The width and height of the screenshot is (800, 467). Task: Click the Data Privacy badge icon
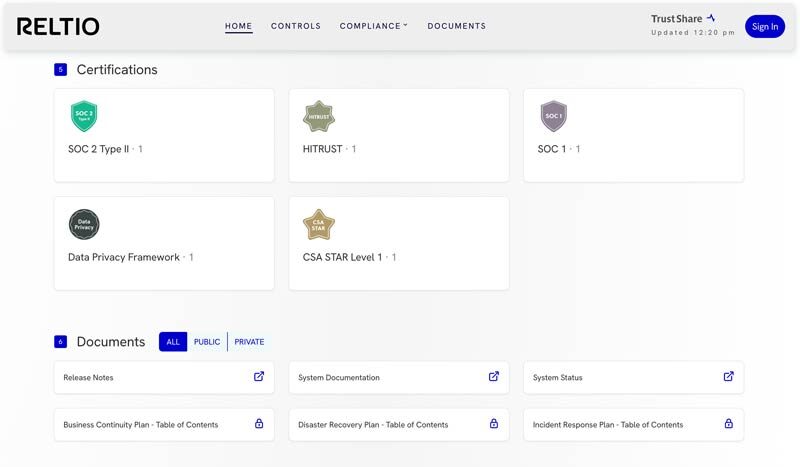coord(84,224)
